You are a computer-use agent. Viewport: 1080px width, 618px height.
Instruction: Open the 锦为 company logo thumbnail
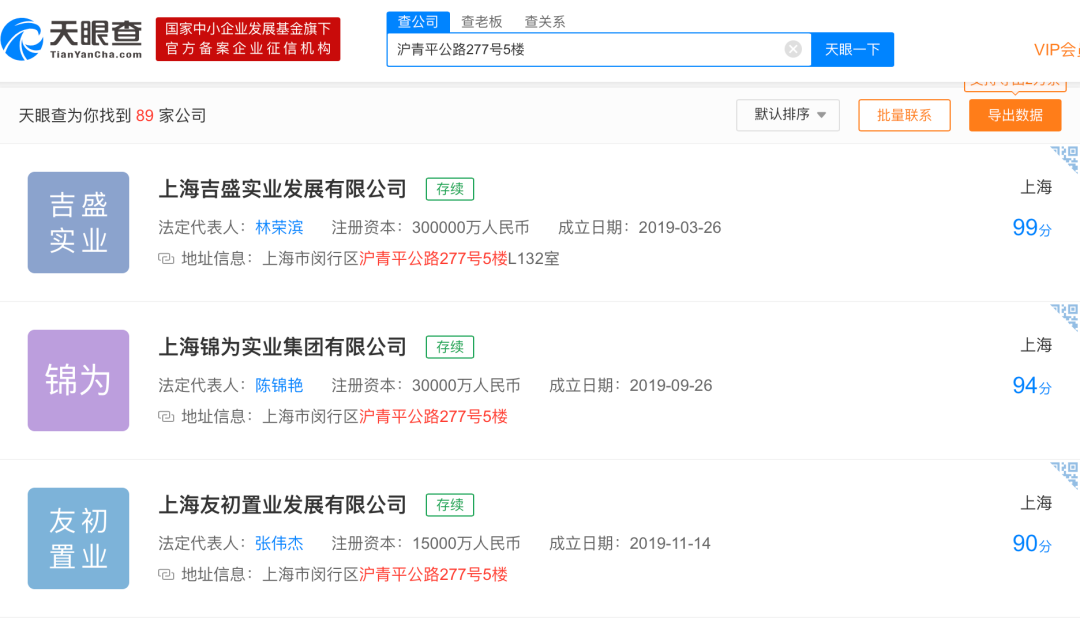click(x=79, y=380)
